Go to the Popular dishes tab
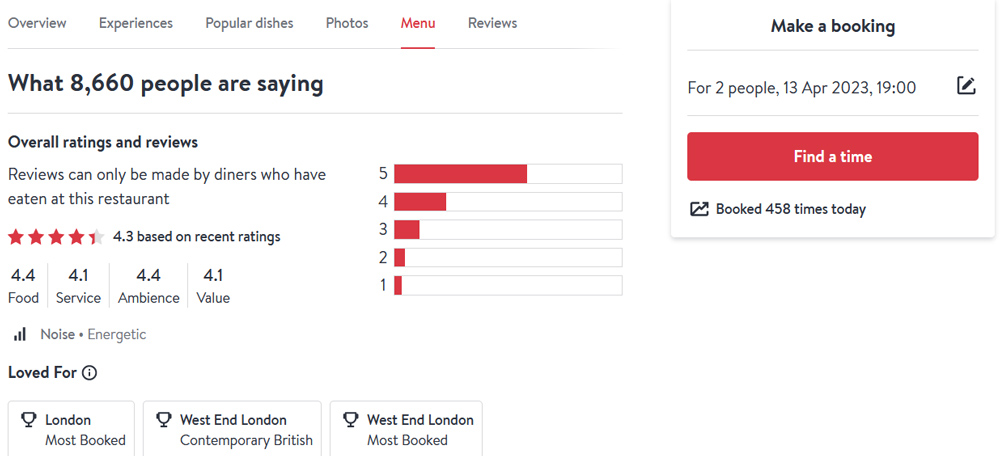 [x=249, y=23]
